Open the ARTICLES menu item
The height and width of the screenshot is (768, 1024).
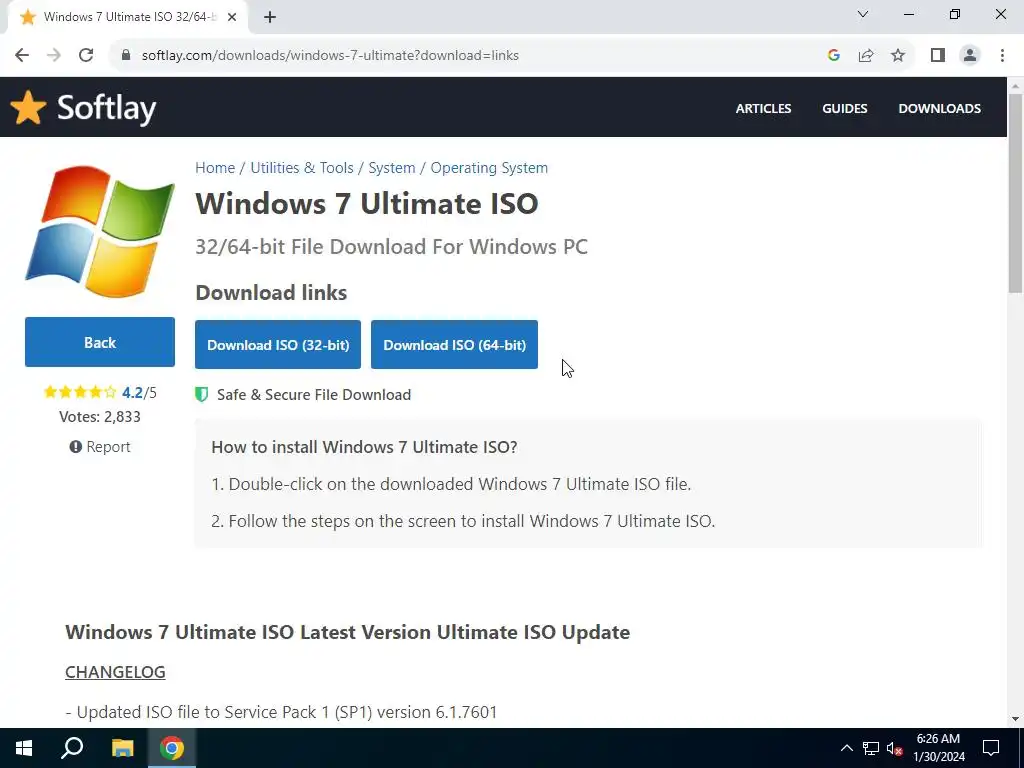[763, 108]
